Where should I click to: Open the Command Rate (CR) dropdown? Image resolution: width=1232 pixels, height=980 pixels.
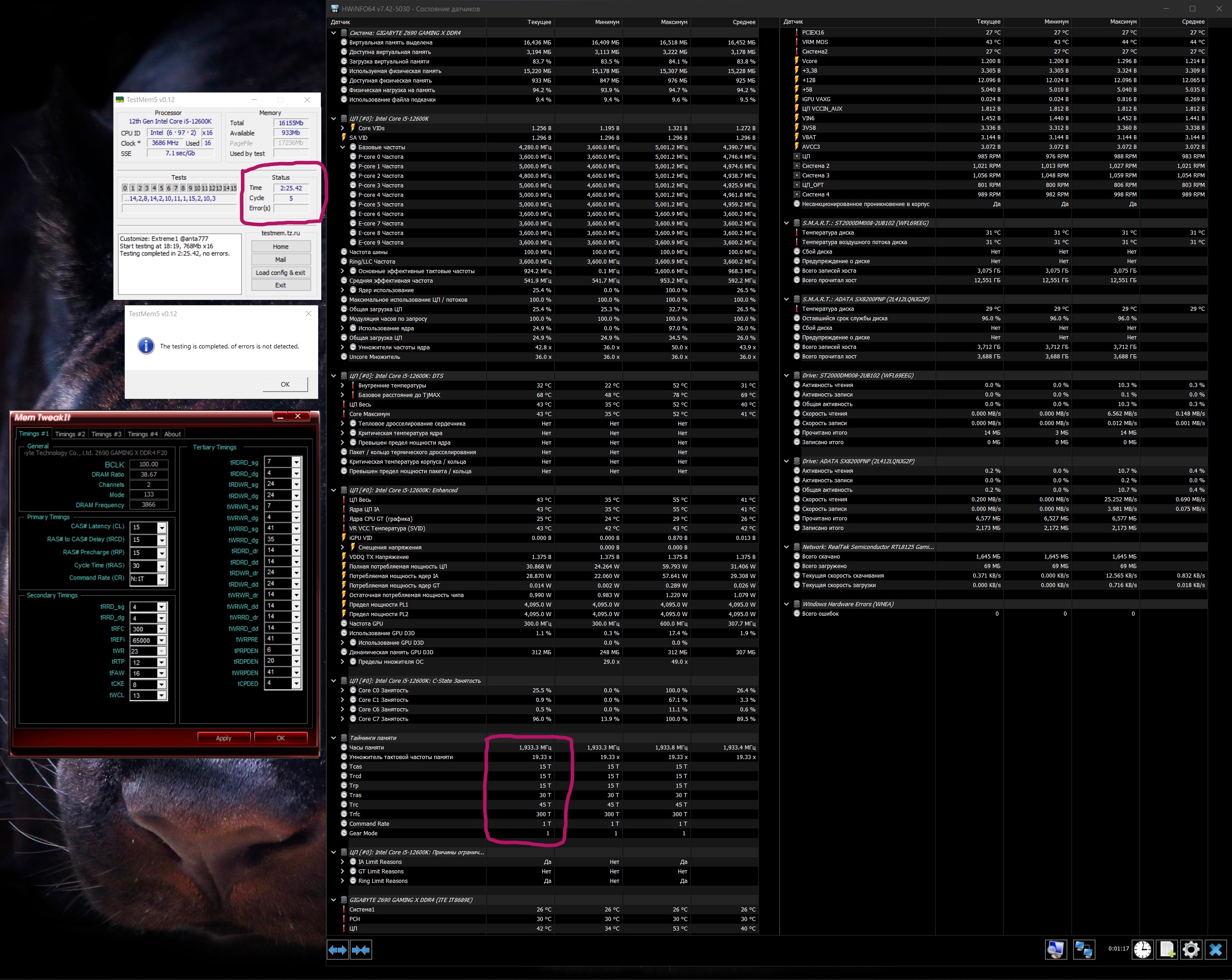pos(162,579)
